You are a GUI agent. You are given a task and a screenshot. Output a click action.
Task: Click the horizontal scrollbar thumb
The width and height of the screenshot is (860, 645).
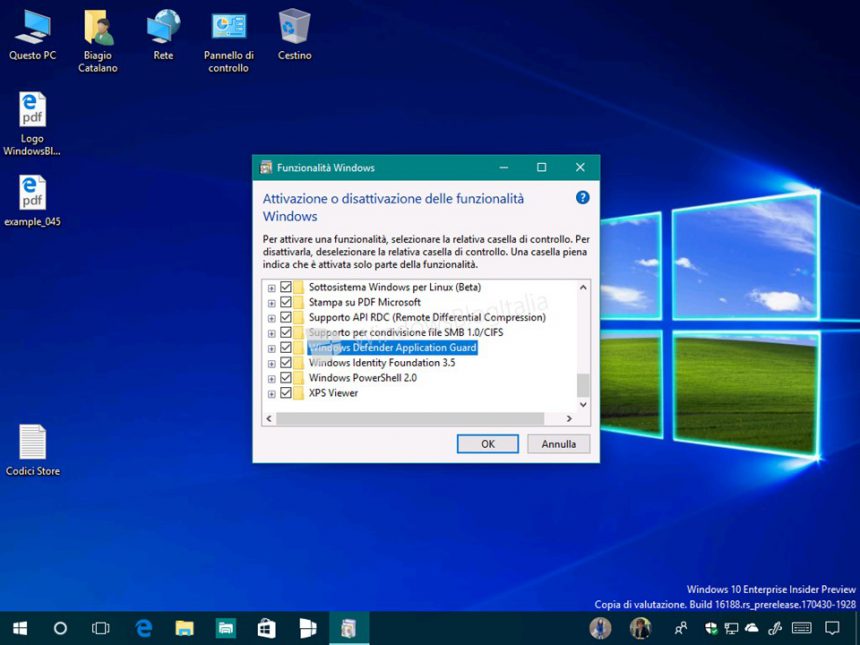tap(410, 418)
